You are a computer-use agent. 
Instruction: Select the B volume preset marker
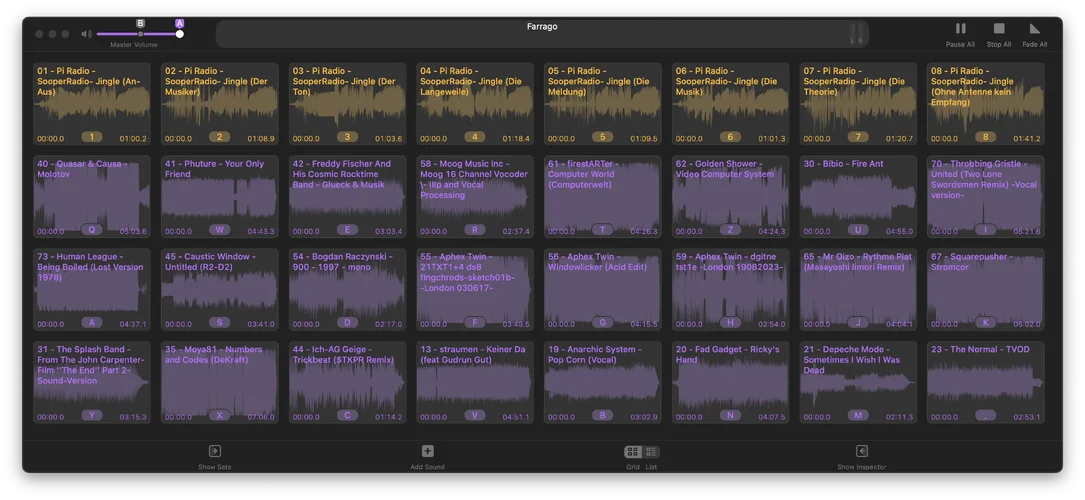pos(140,23)
